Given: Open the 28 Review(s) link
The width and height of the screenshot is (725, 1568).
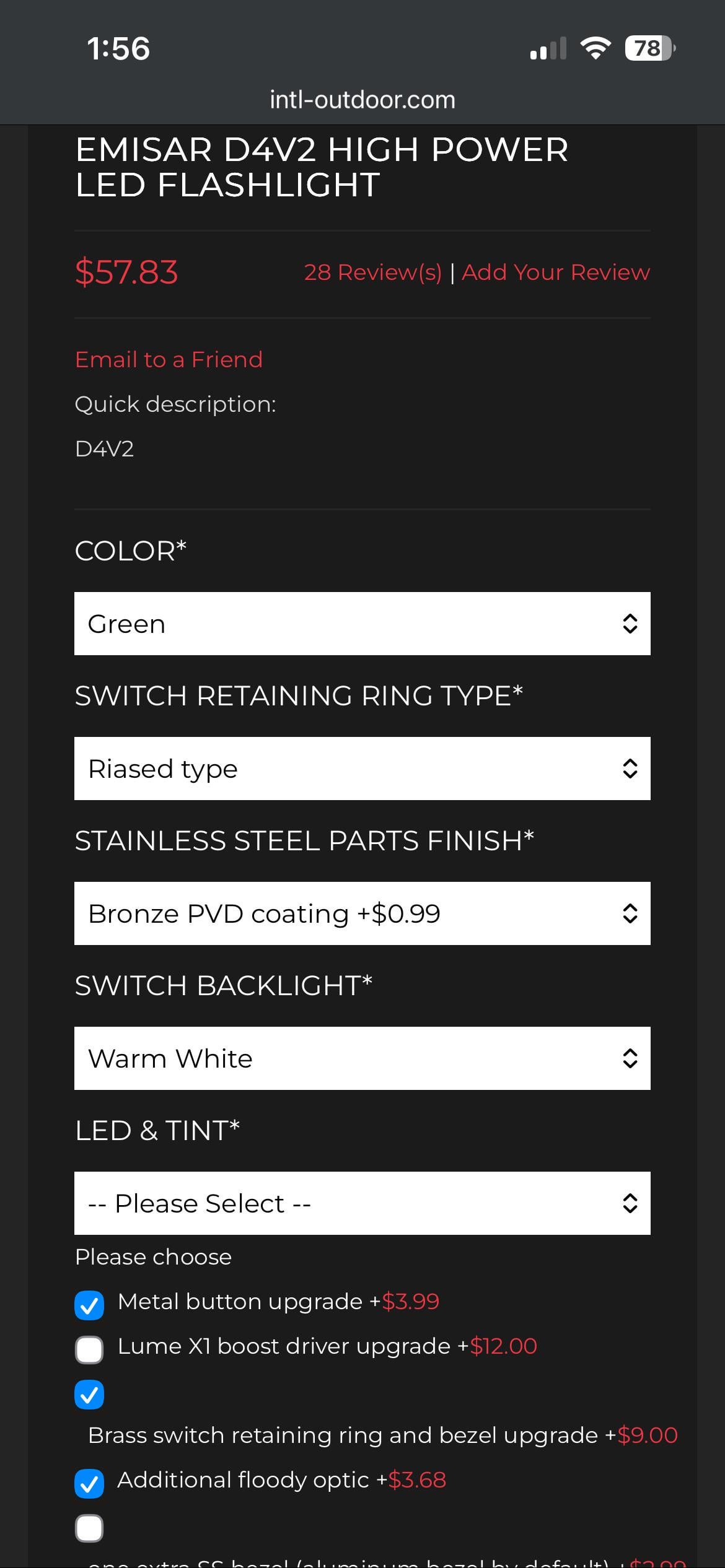Looking at the screenshot, I should (x=372, y=272).
